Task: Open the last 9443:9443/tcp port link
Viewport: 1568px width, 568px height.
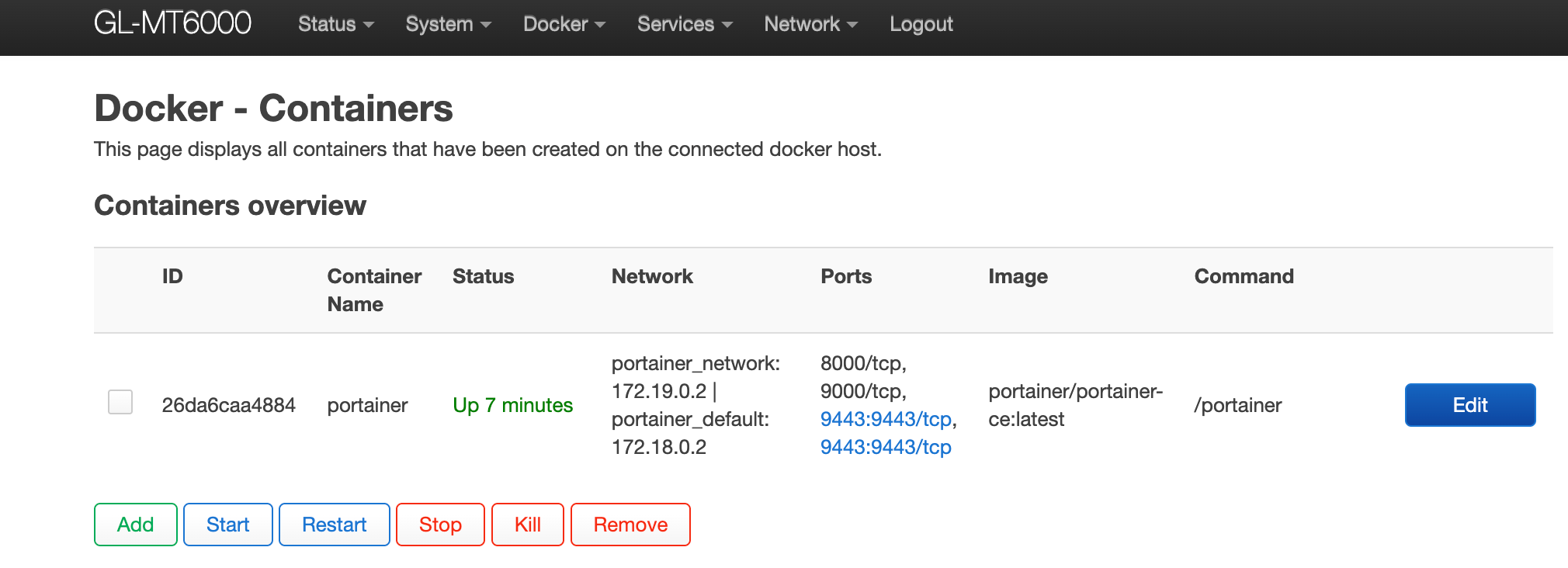Action: pos(886,447)
